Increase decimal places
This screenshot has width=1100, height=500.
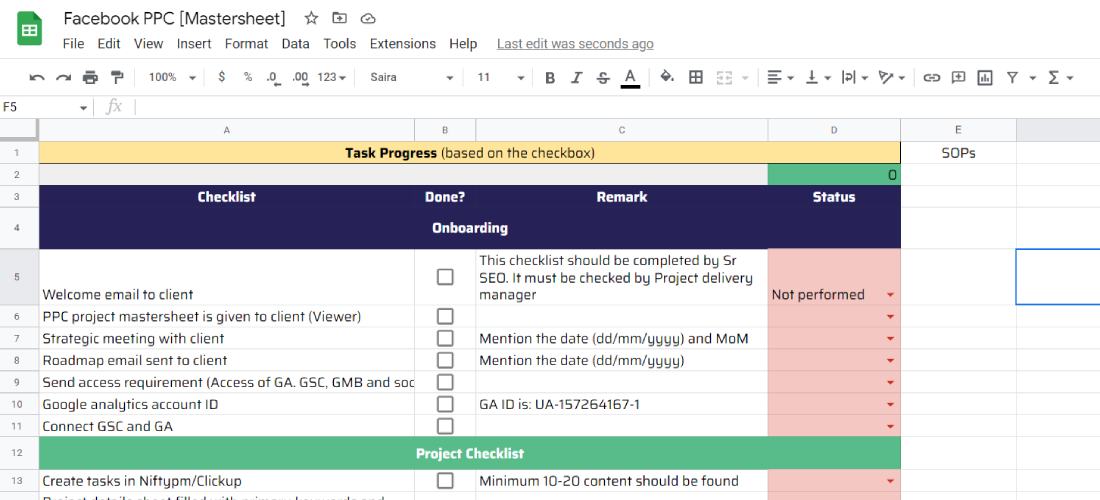(300, 78)
